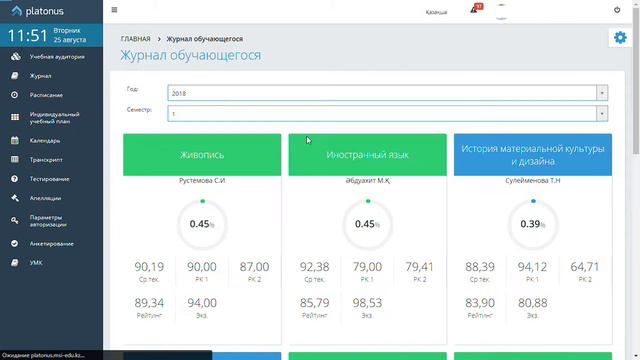Click История культуры Ср.тек value 88,39

(480, 267)
